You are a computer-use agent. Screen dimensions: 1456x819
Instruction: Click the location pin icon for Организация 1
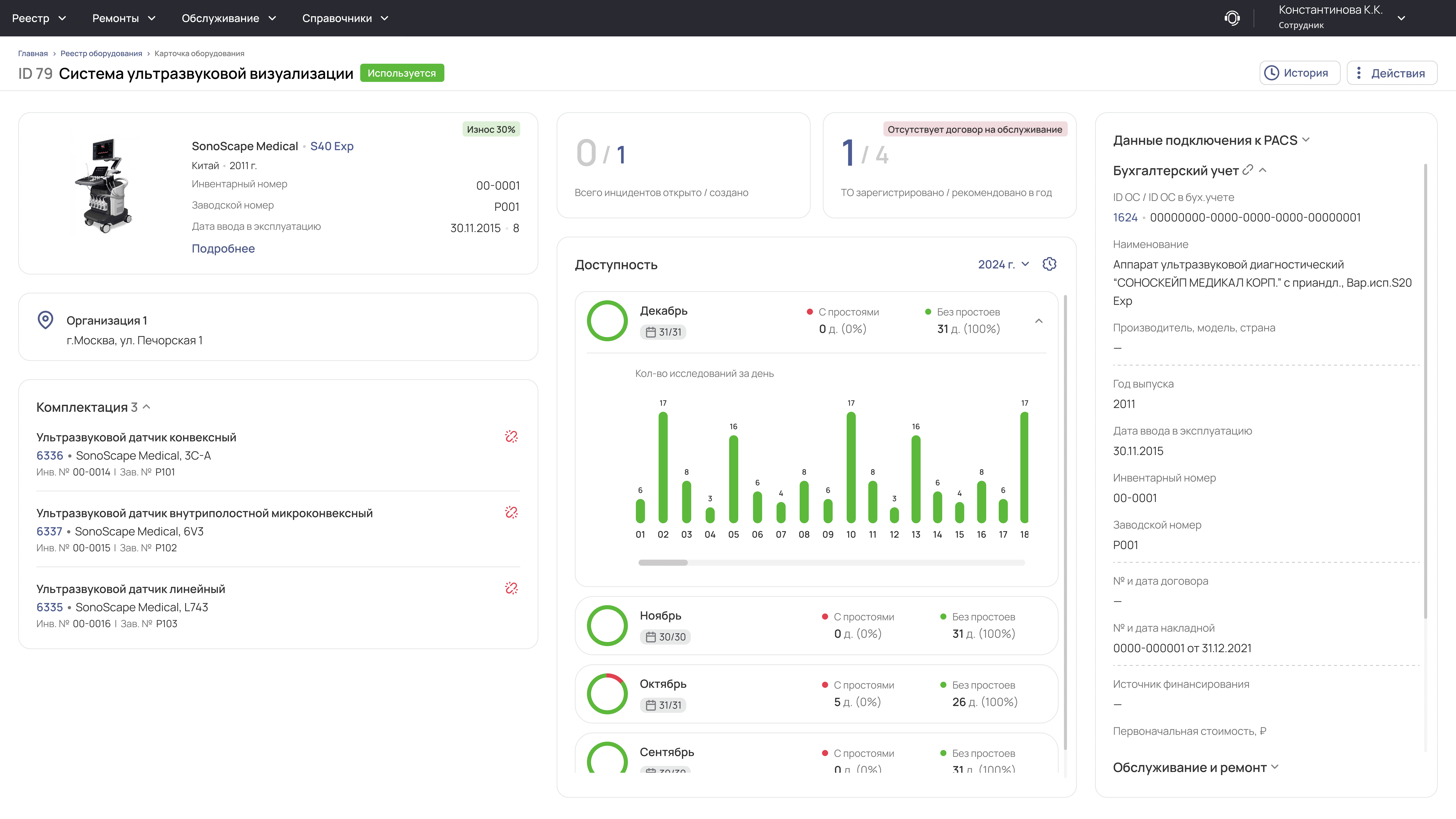(45, 320)
